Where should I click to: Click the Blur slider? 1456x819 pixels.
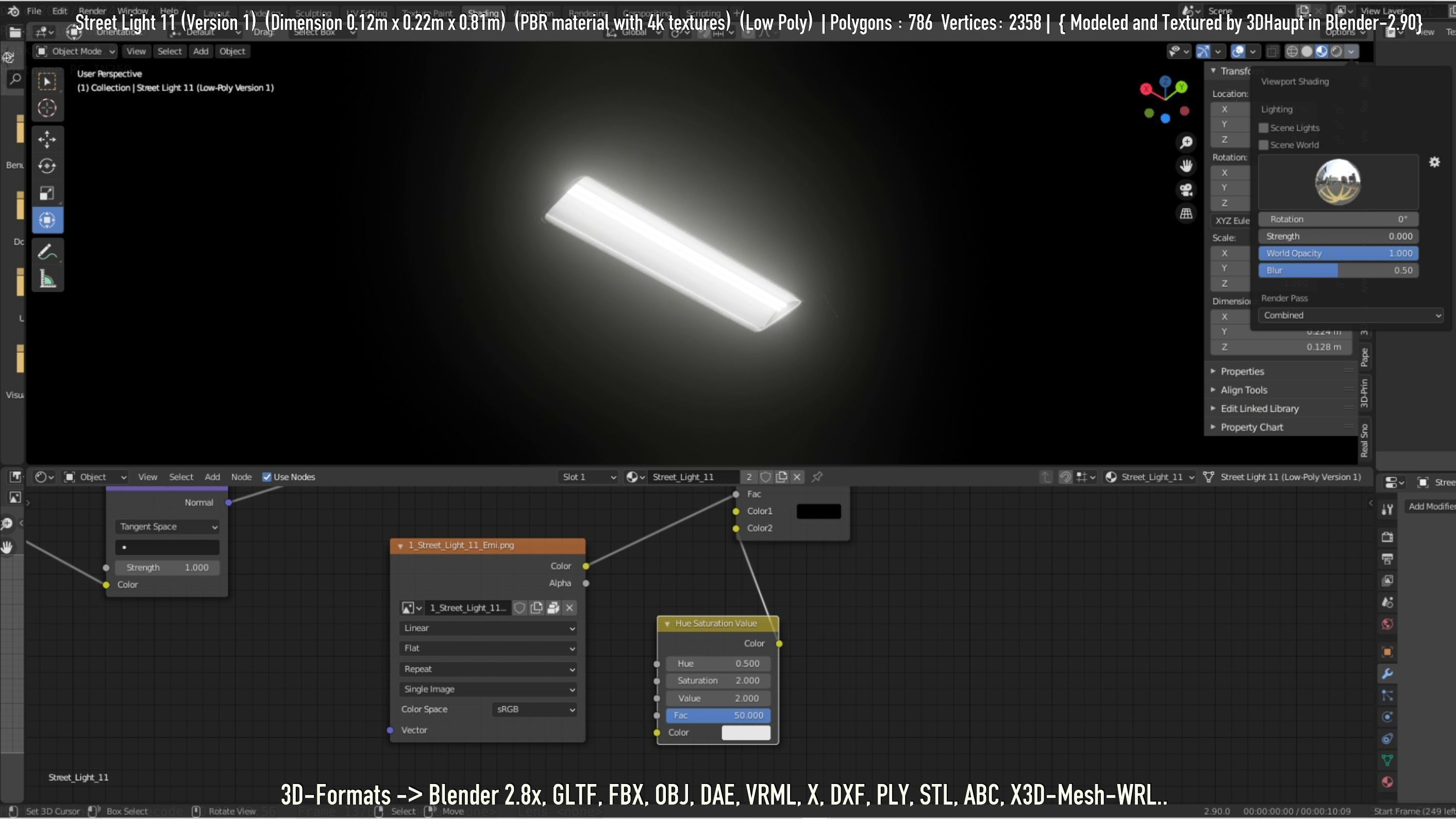coord(1338,270)
